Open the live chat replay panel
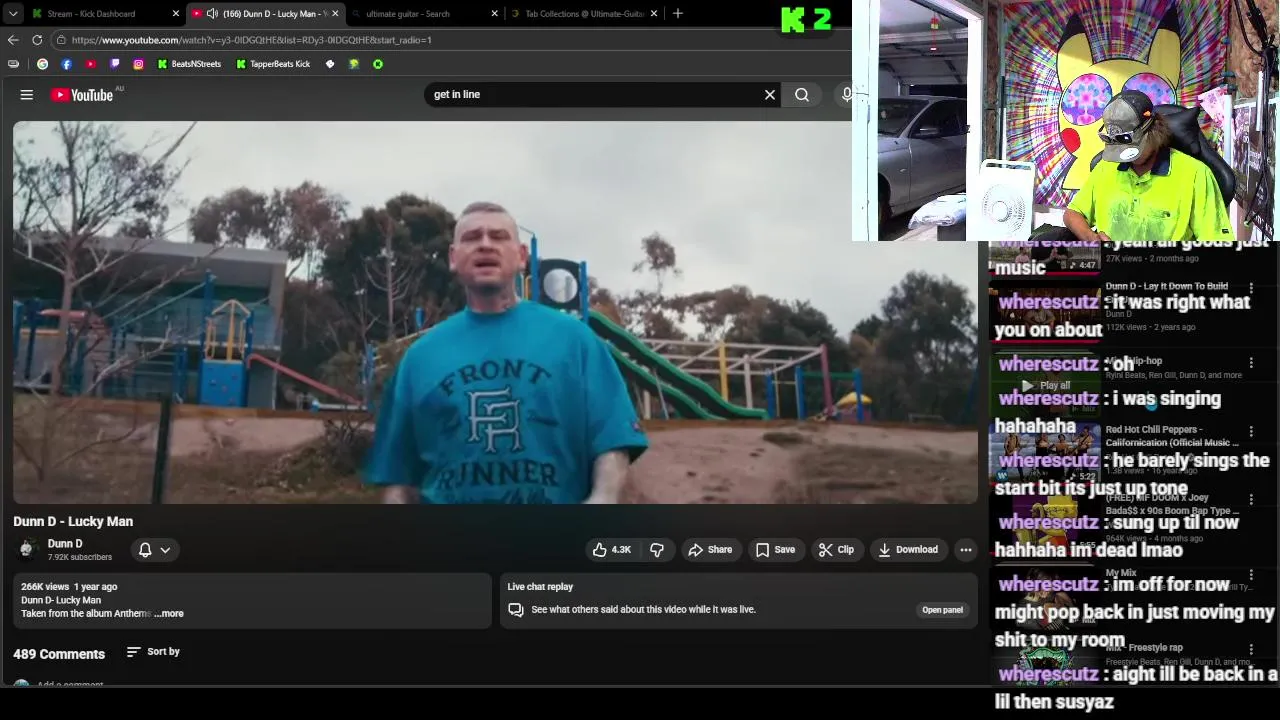Screen dimensions: 1280x720 point(942,610)
